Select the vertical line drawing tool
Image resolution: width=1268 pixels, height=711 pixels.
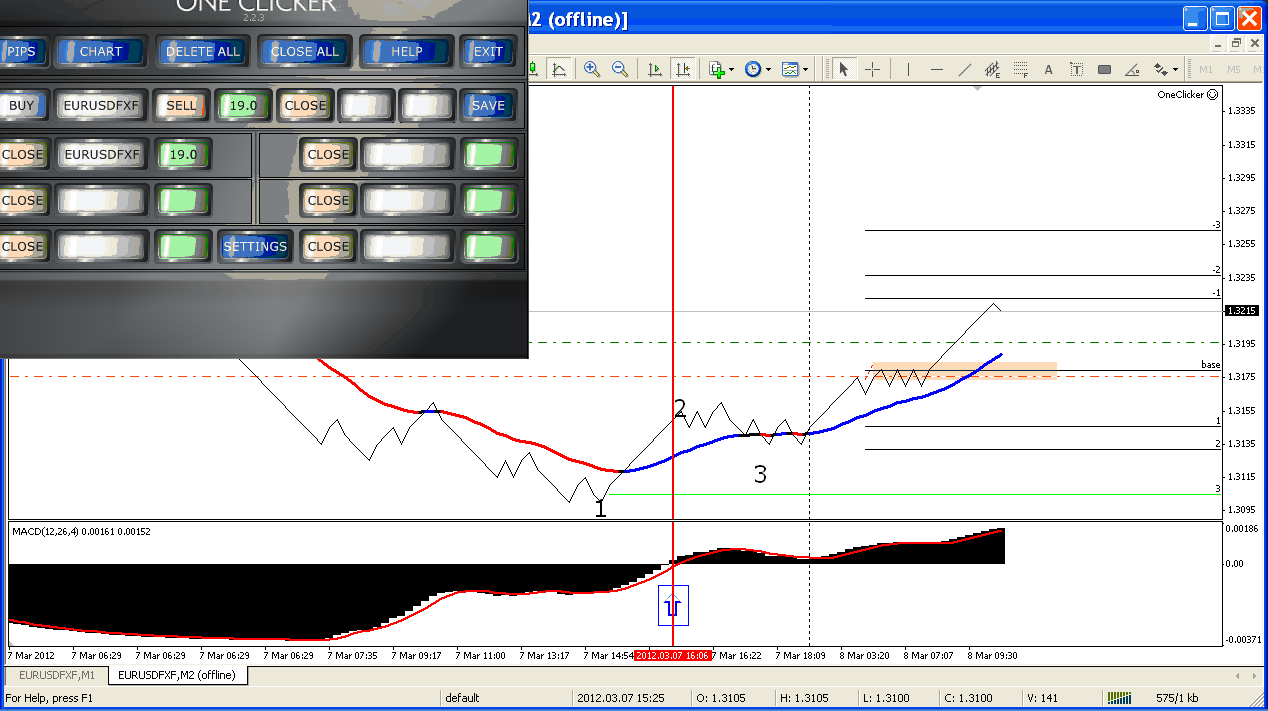tap(908, 69)
